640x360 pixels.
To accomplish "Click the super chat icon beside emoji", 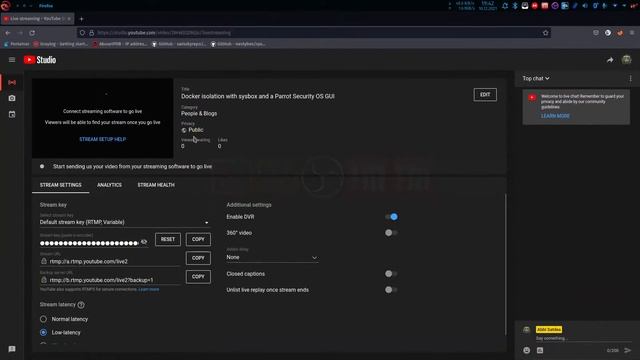I will 540,350.
